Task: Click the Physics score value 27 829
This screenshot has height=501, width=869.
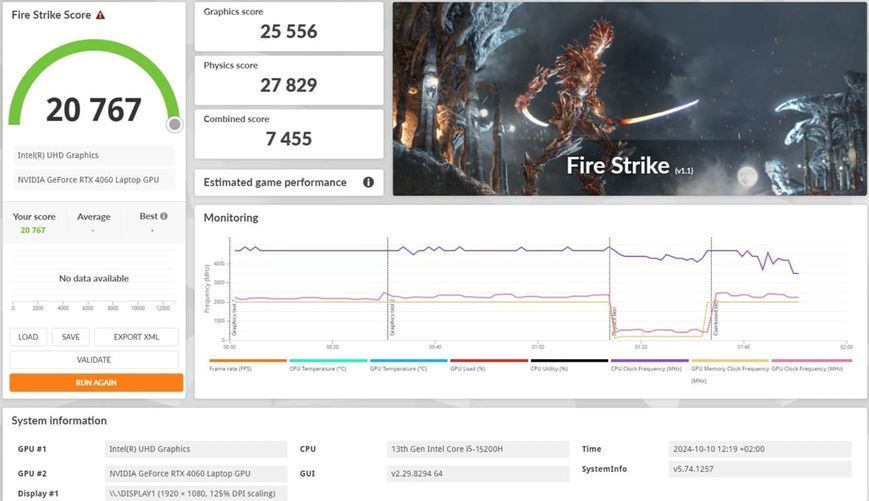Action: 289,85
